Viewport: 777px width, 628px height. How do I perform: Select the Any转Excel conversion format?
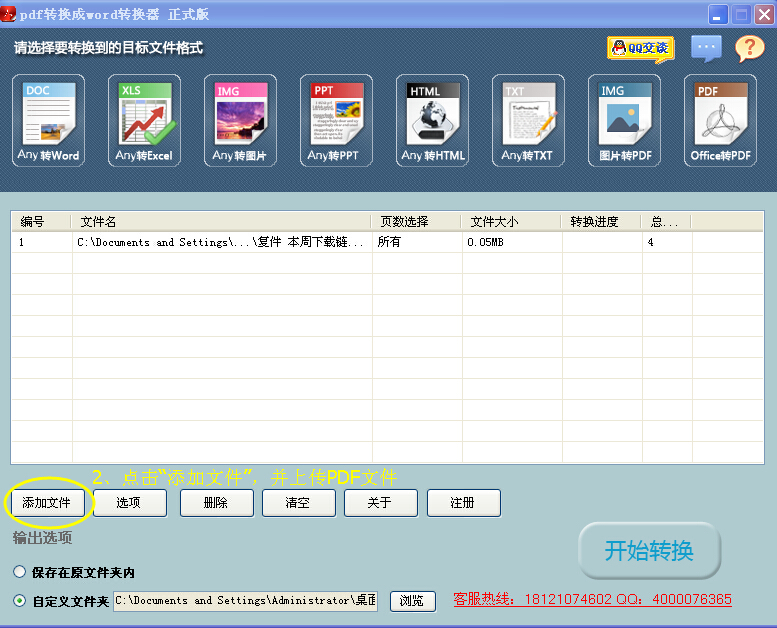click(x=144, y=120)
